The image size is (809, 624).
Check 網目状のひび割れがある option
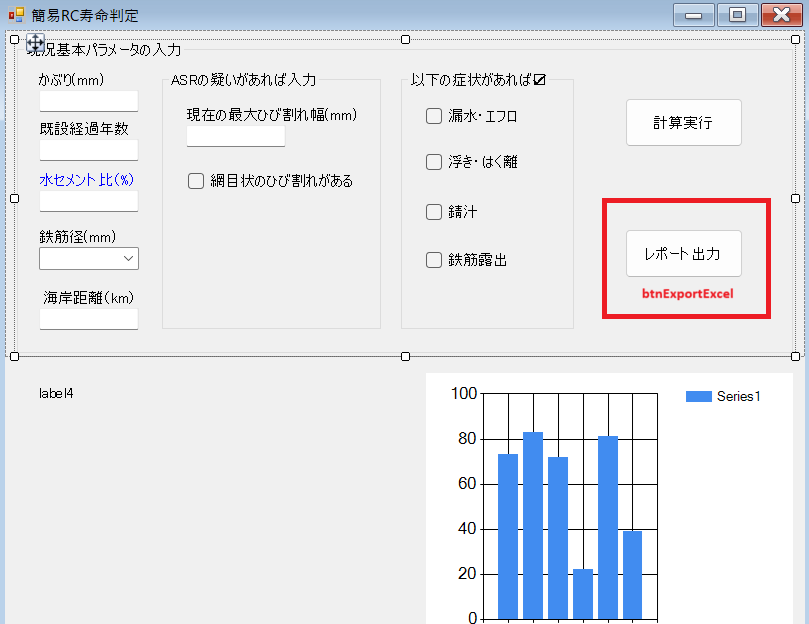196,181
